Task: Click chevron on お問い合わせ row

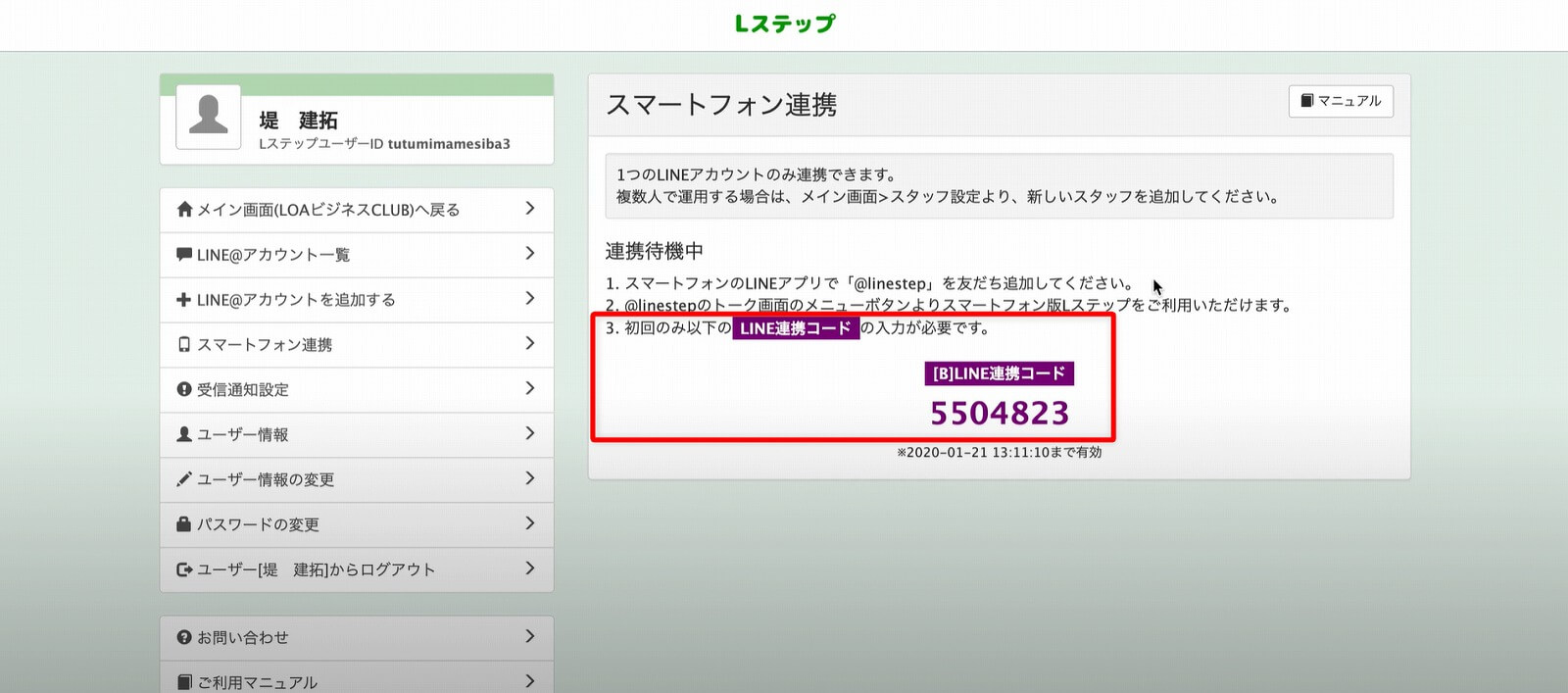Action: 529,636
